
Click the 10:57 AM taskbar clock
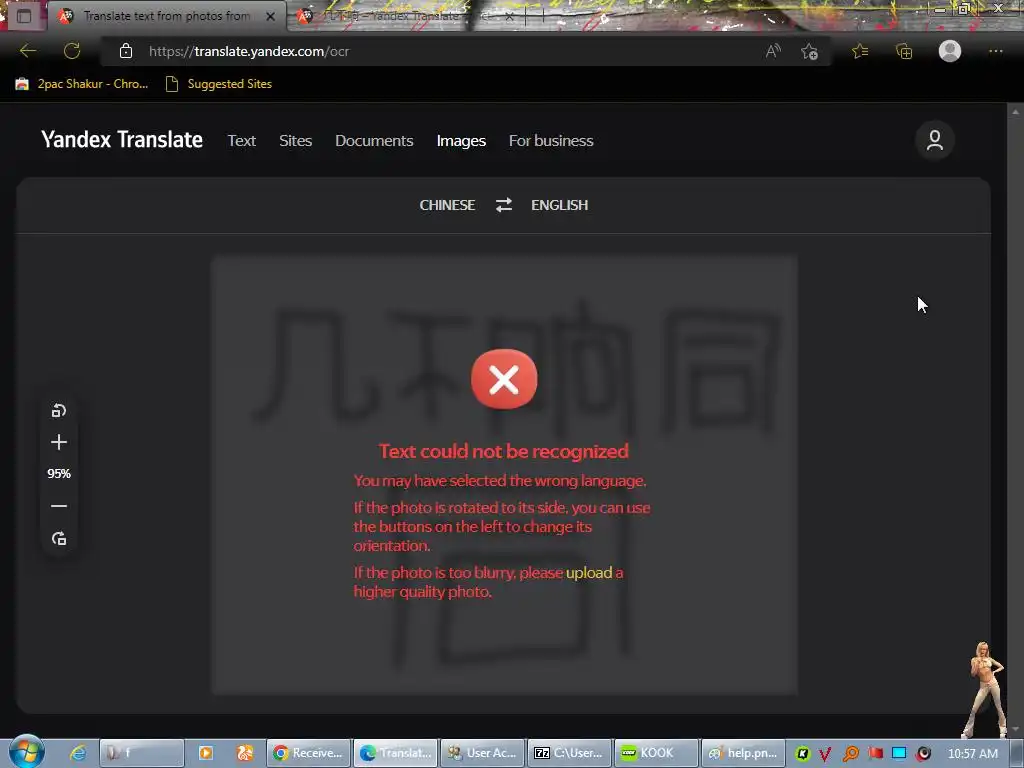click(972, 754)
